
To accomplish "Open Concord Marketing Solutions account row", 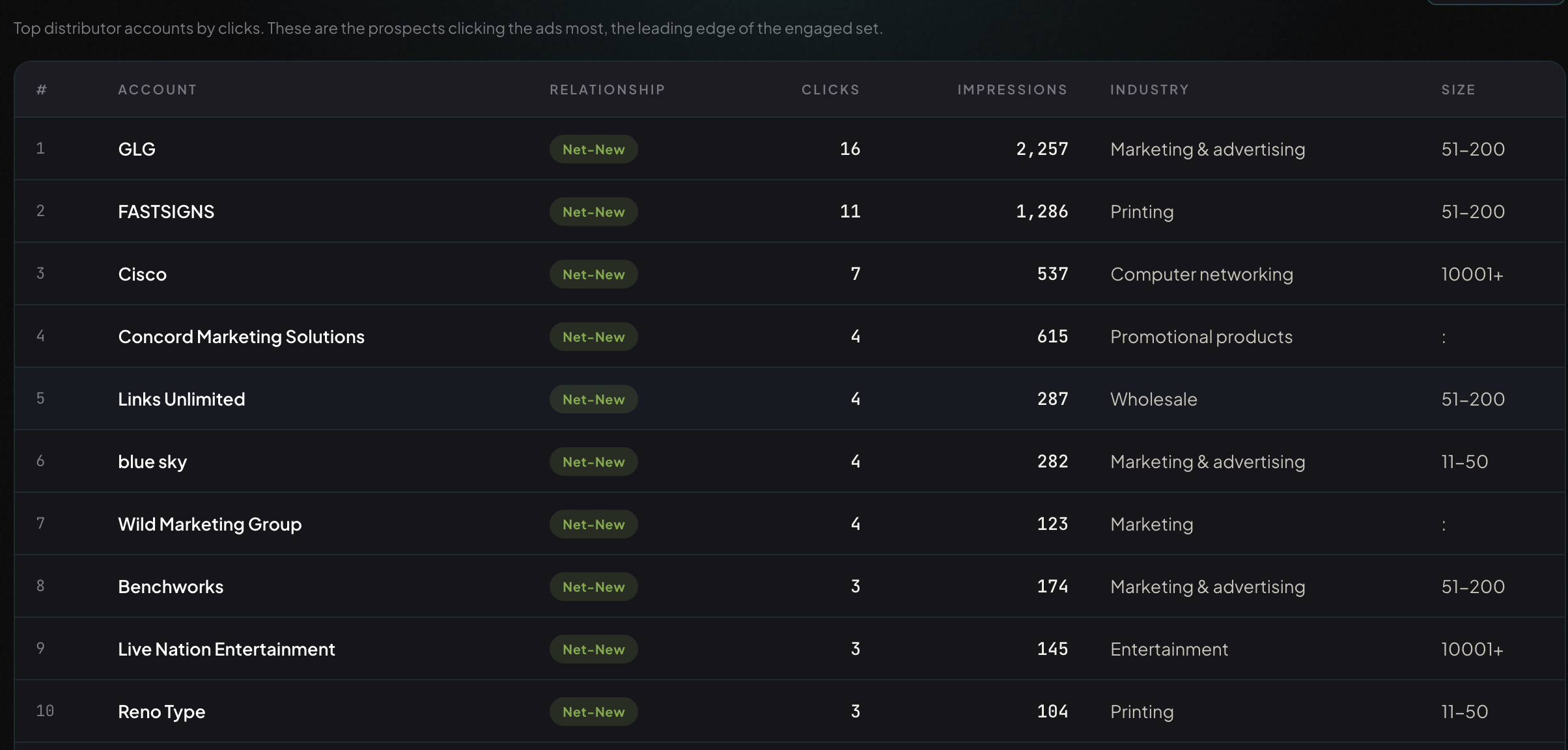I will (789, 337).
